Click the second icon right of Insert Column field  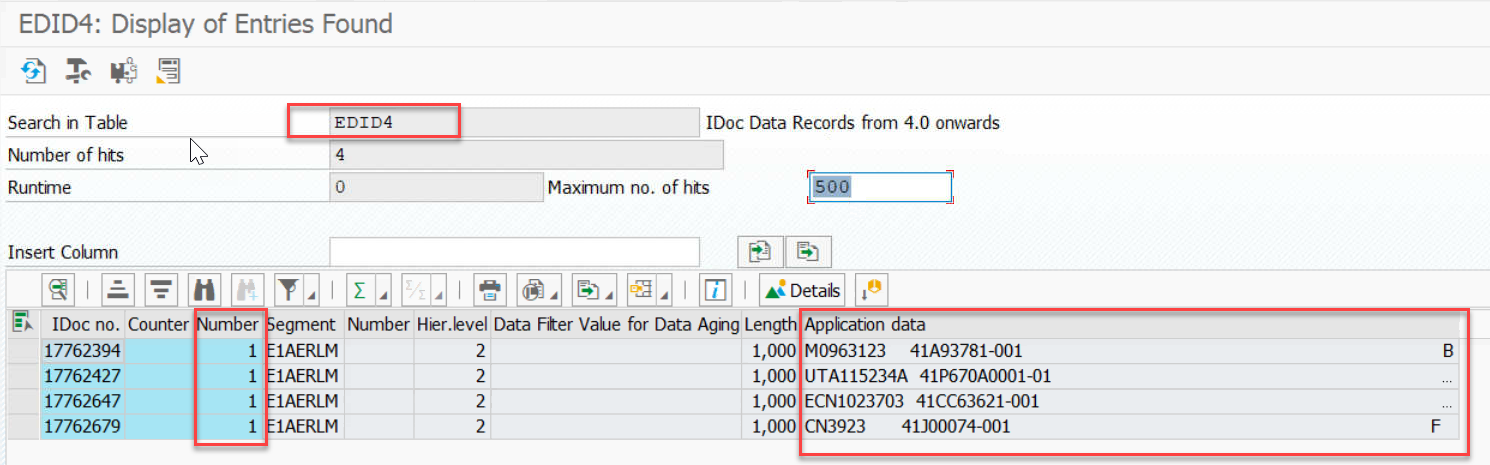point(809,252)
